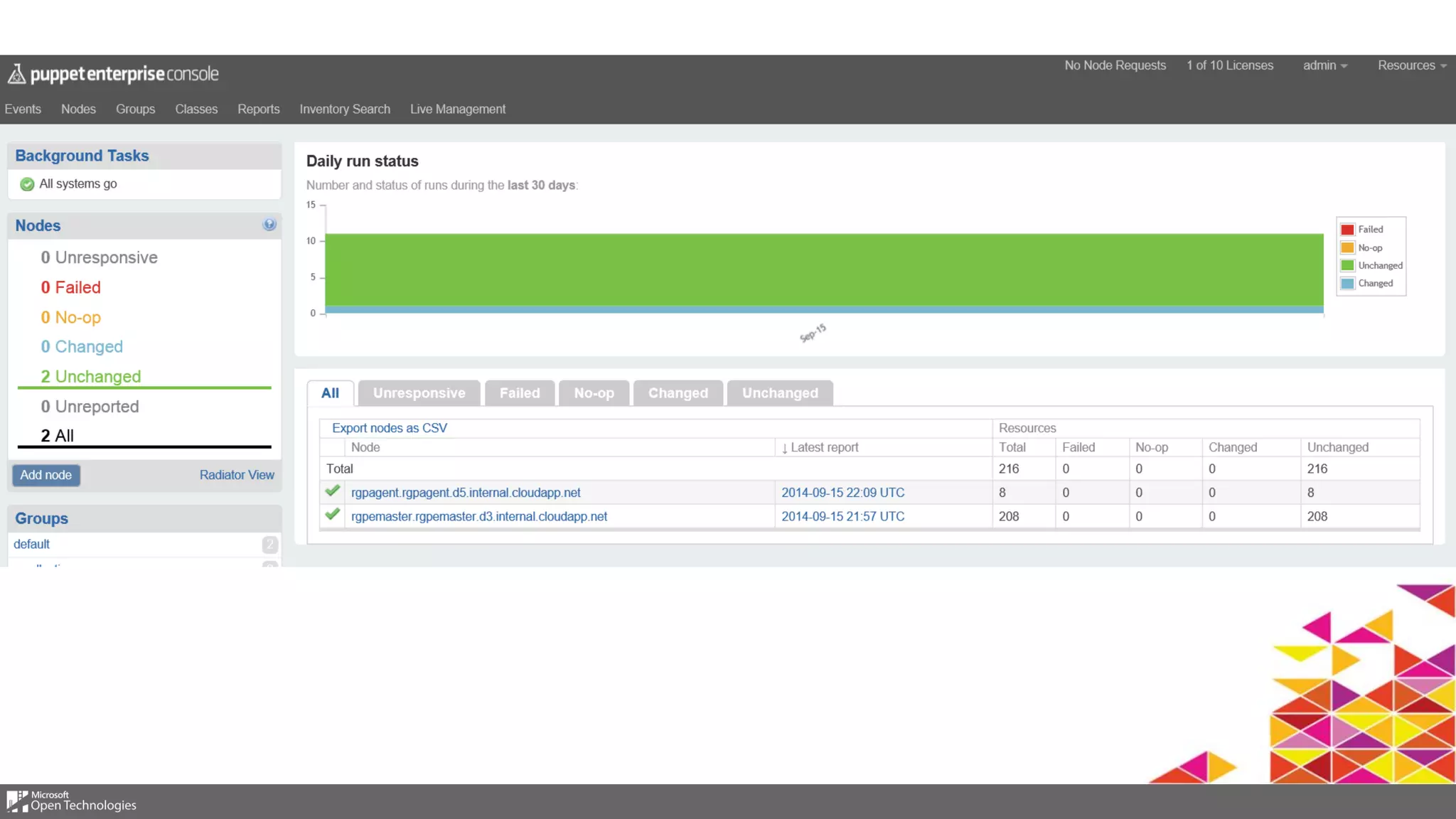Click green checkmark beside rgpemaster node
Screen dimensions: 1456x819
pyautogui.click(x=332, y=515)
